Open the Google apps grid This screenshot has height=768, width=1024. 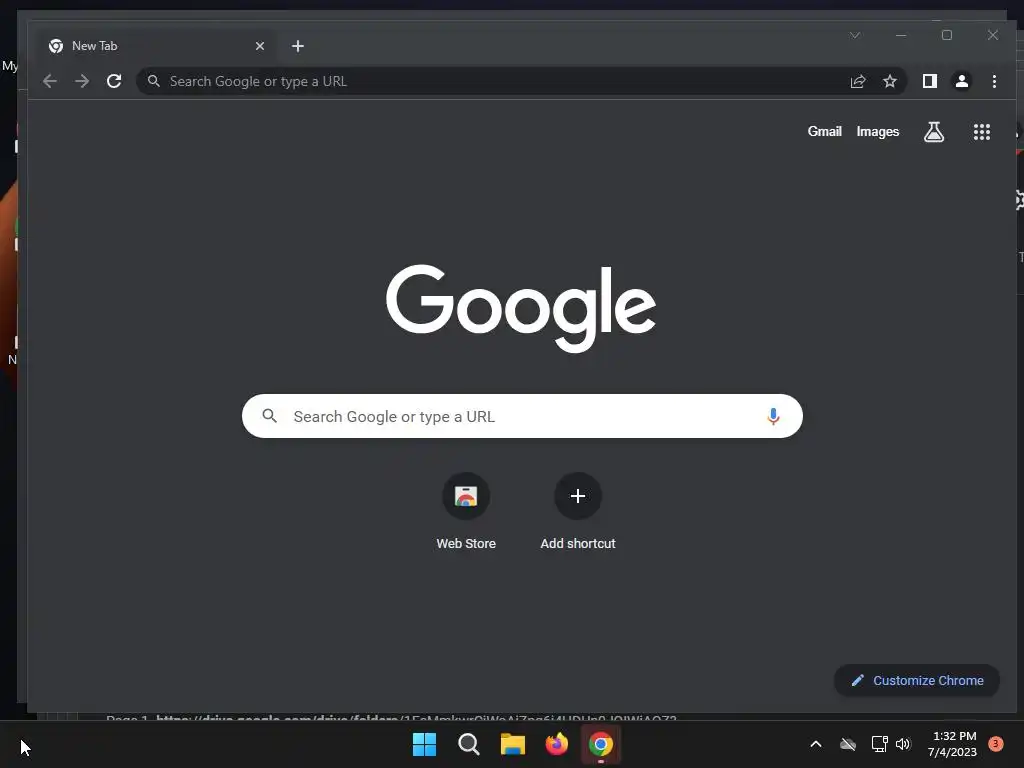982,132
